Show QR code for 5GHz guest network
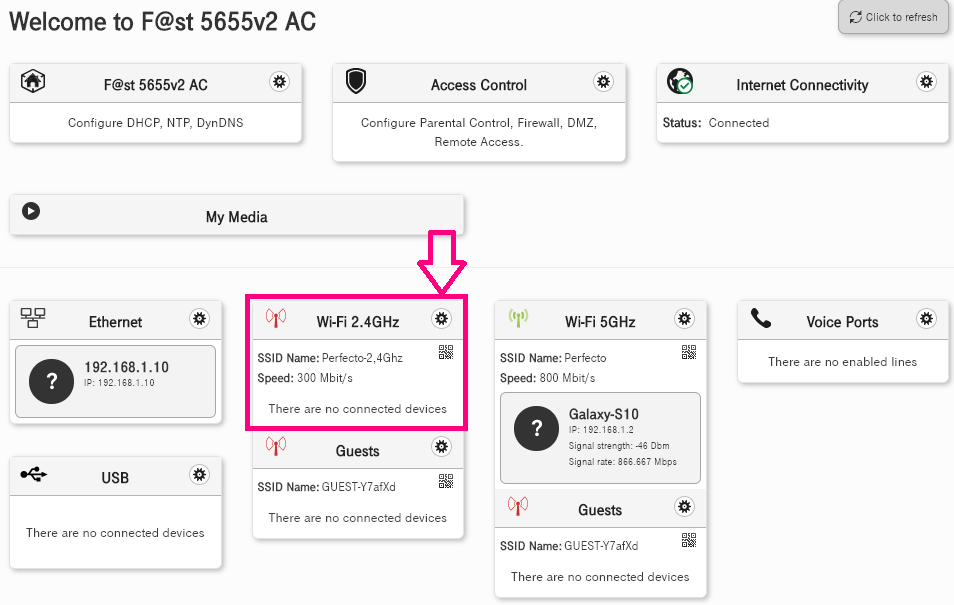This screenshot has width=954, height=605. click(x=689, y=540)
